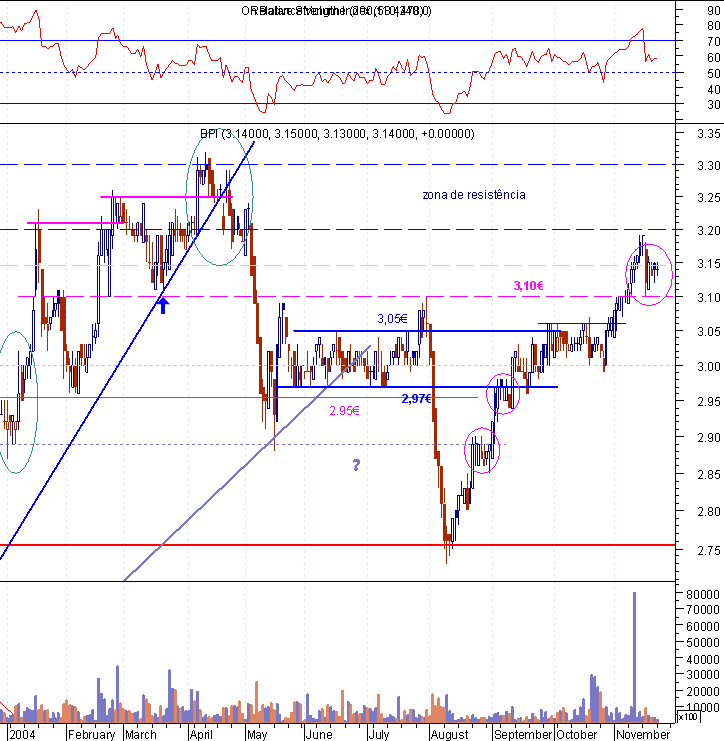Click the 2.90 price axis value
This screenshot has height=741, width=724.
(x=709, y=438)
